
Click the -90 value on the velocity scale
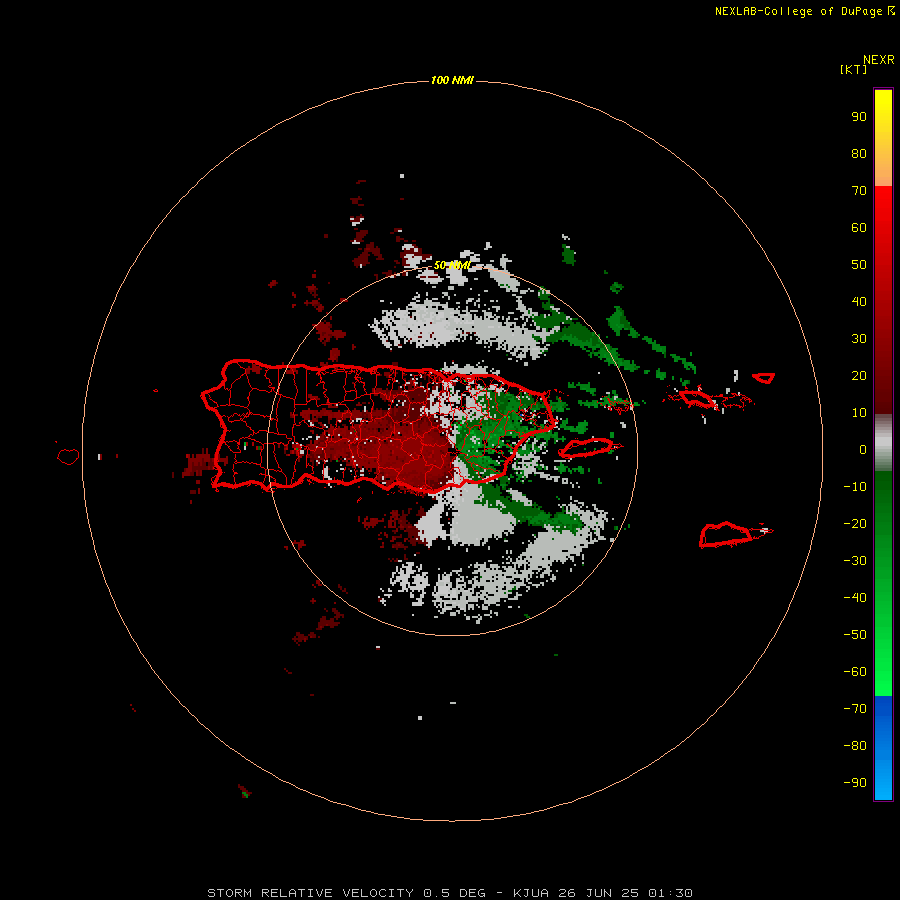[855, 783]
